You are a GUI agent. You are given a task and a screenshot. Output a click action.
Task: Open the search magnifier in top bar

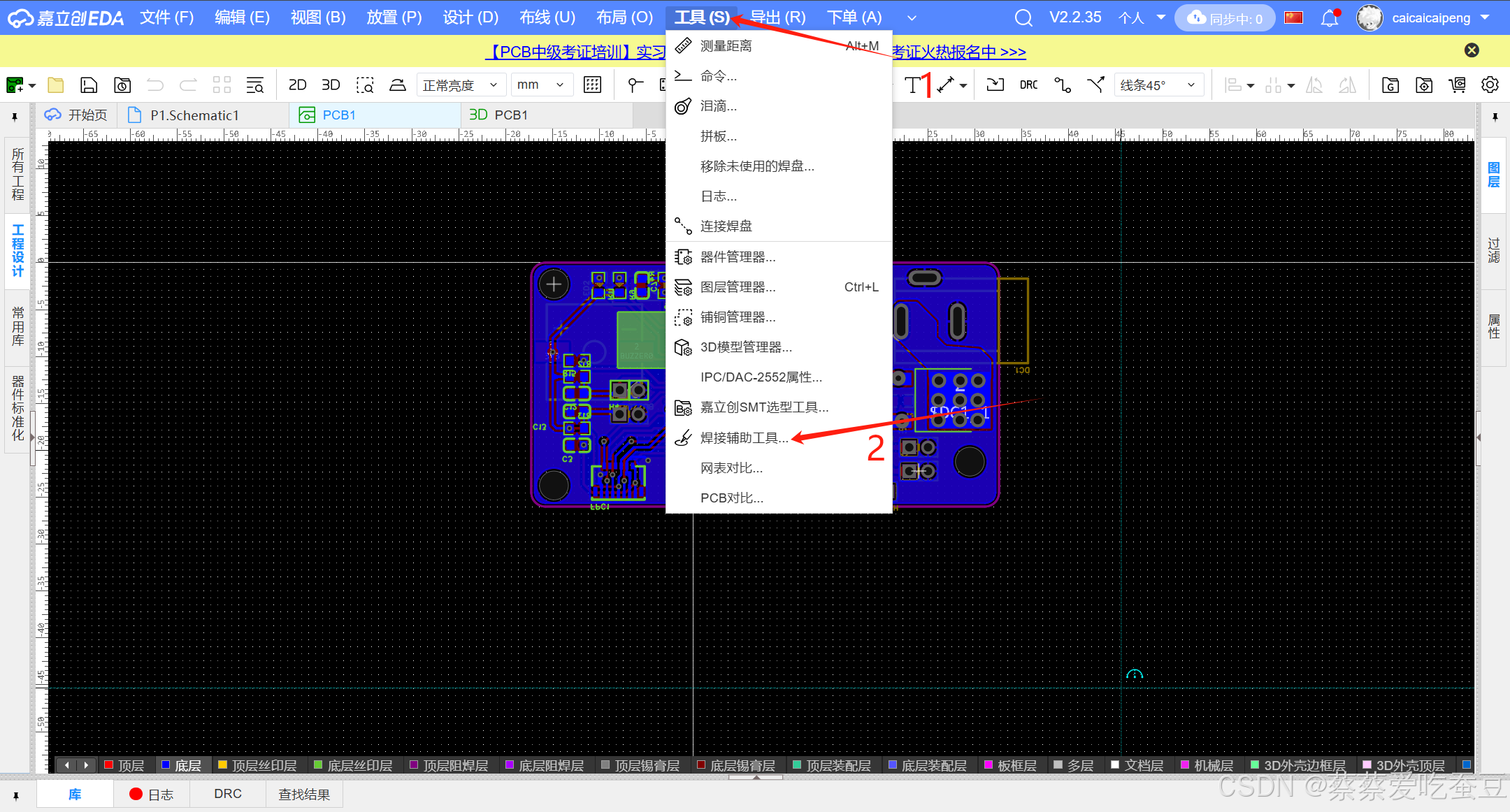(x=1023, y=18)
